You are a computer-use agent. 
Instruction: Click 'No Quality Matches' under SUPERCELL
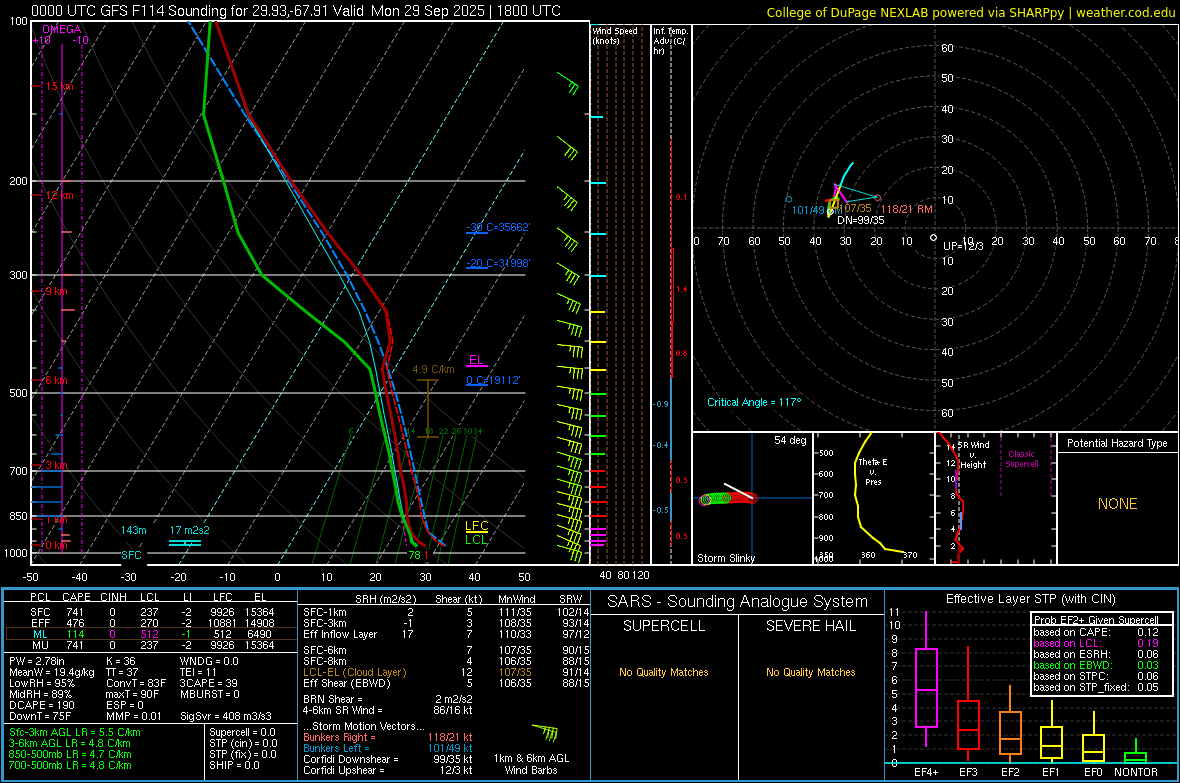point(664,672)
